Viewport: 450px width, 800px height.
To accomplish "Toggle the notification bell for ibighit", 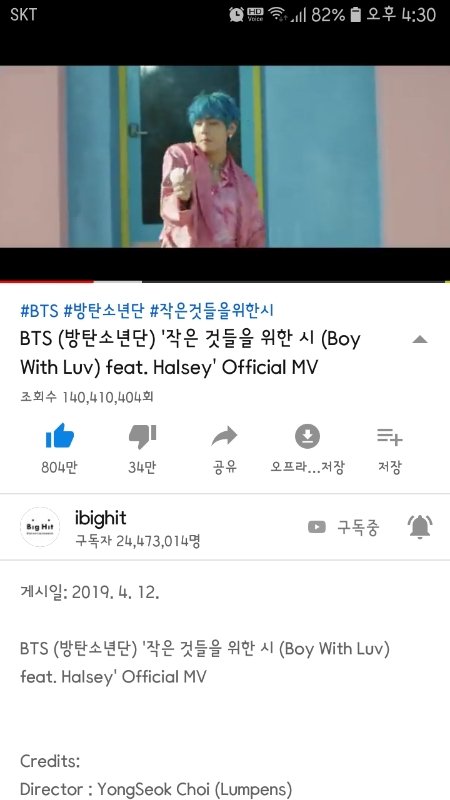I will coord(420,527).
